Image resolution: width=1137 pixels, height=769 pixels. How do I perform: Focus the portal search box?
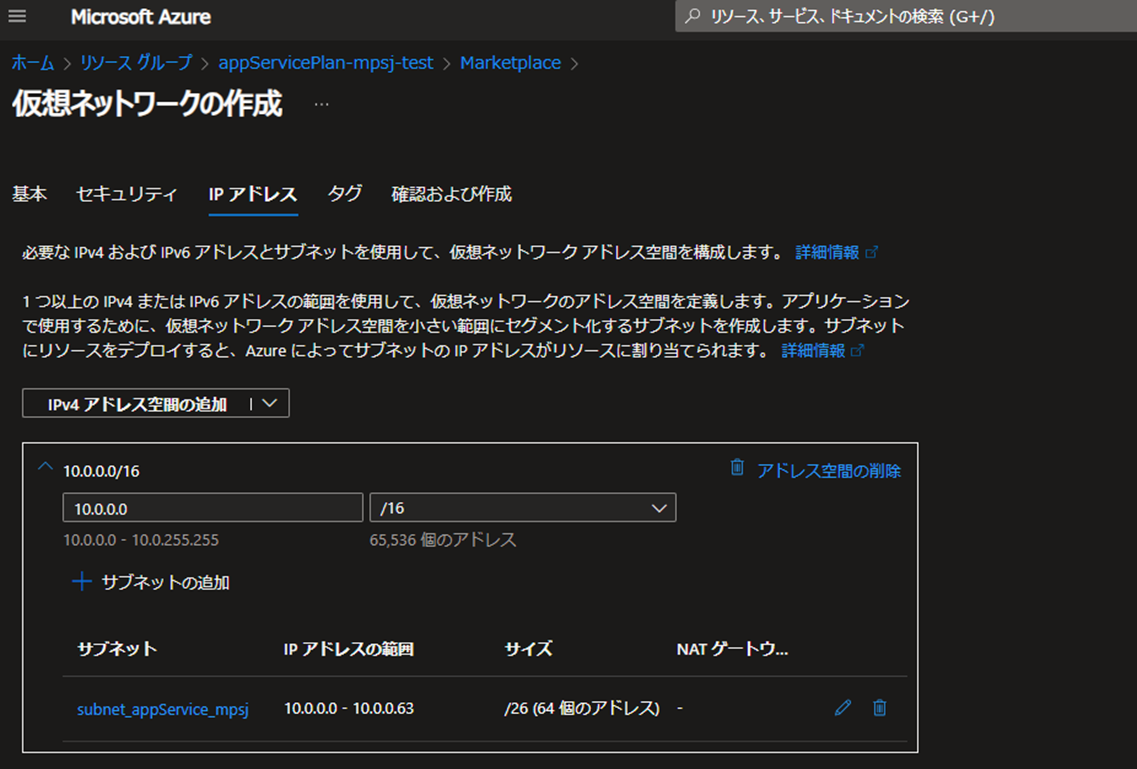[906, 16]
